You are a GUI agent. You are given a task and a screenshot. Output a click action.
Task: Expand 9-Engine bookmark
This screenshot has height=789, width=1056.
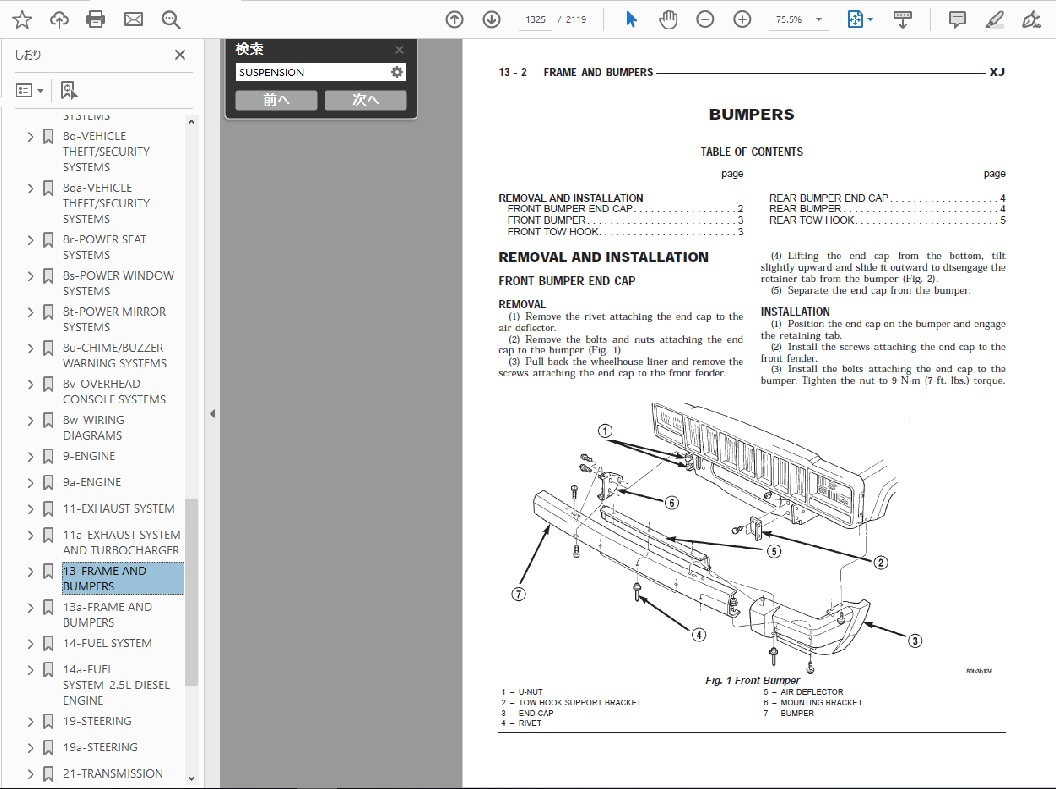[30, 456]
